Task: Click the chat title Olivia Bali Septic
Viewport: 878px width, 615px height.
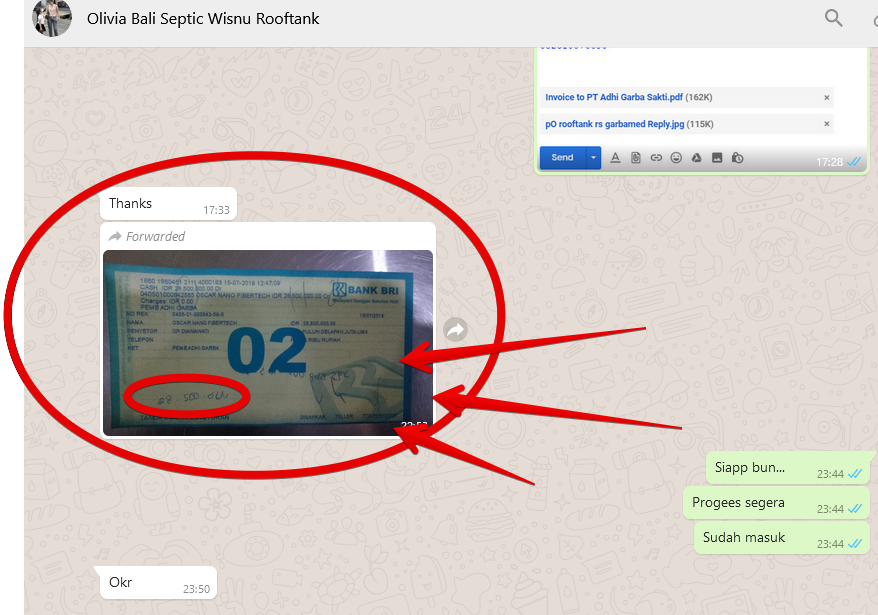Action: tap(203, 18)
